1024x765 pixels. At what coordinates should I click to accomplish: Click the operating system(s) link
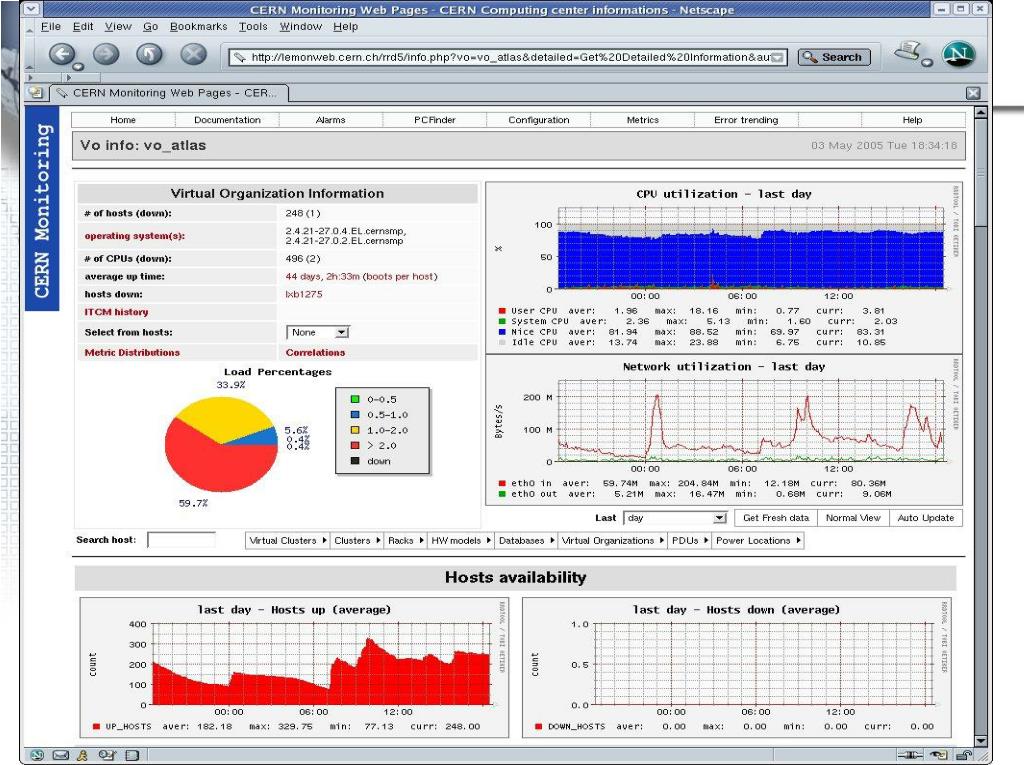pos(135,236)
